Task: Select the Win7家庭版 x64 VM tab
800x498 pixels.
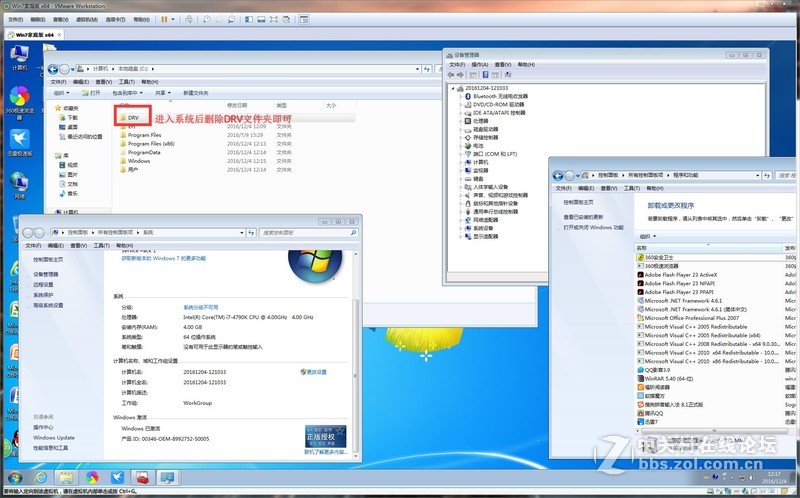Action: coord(34,35)
